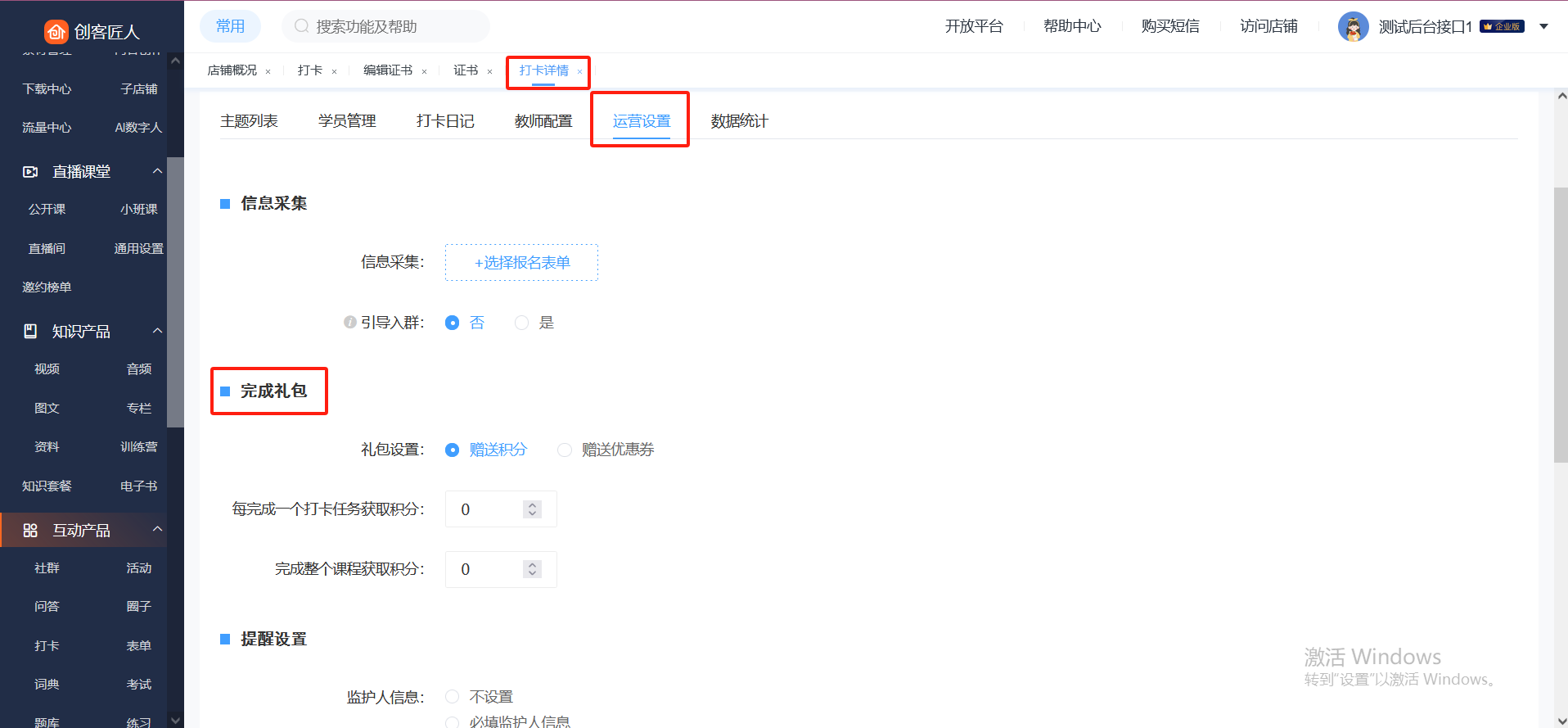
Task: Click the 完成整个课程获取积分 input field
Action: tap(487, 569)
